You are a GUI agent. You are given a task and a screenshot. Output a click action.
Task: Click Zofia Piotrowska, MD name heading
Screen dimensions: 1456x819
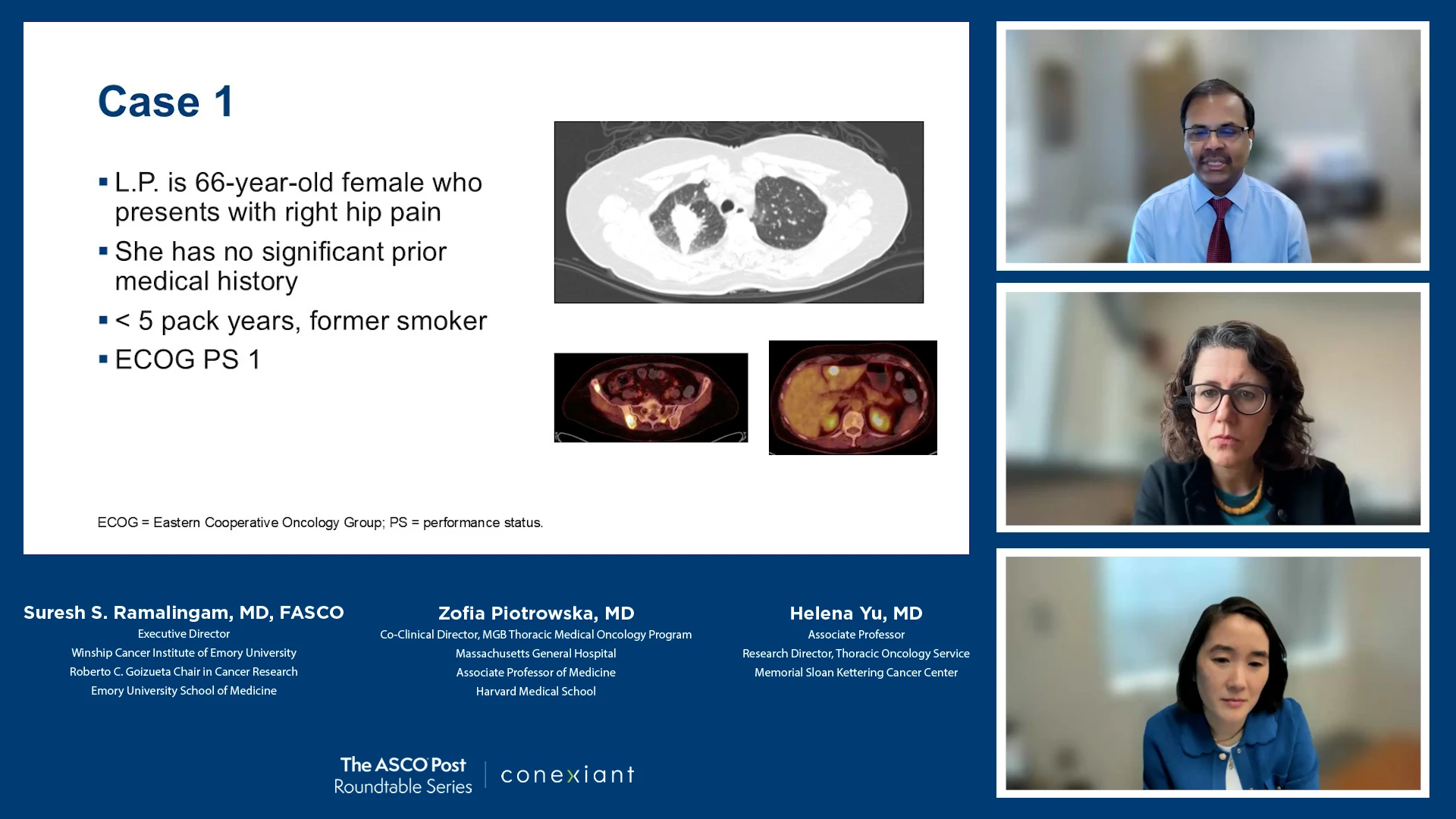535,613
